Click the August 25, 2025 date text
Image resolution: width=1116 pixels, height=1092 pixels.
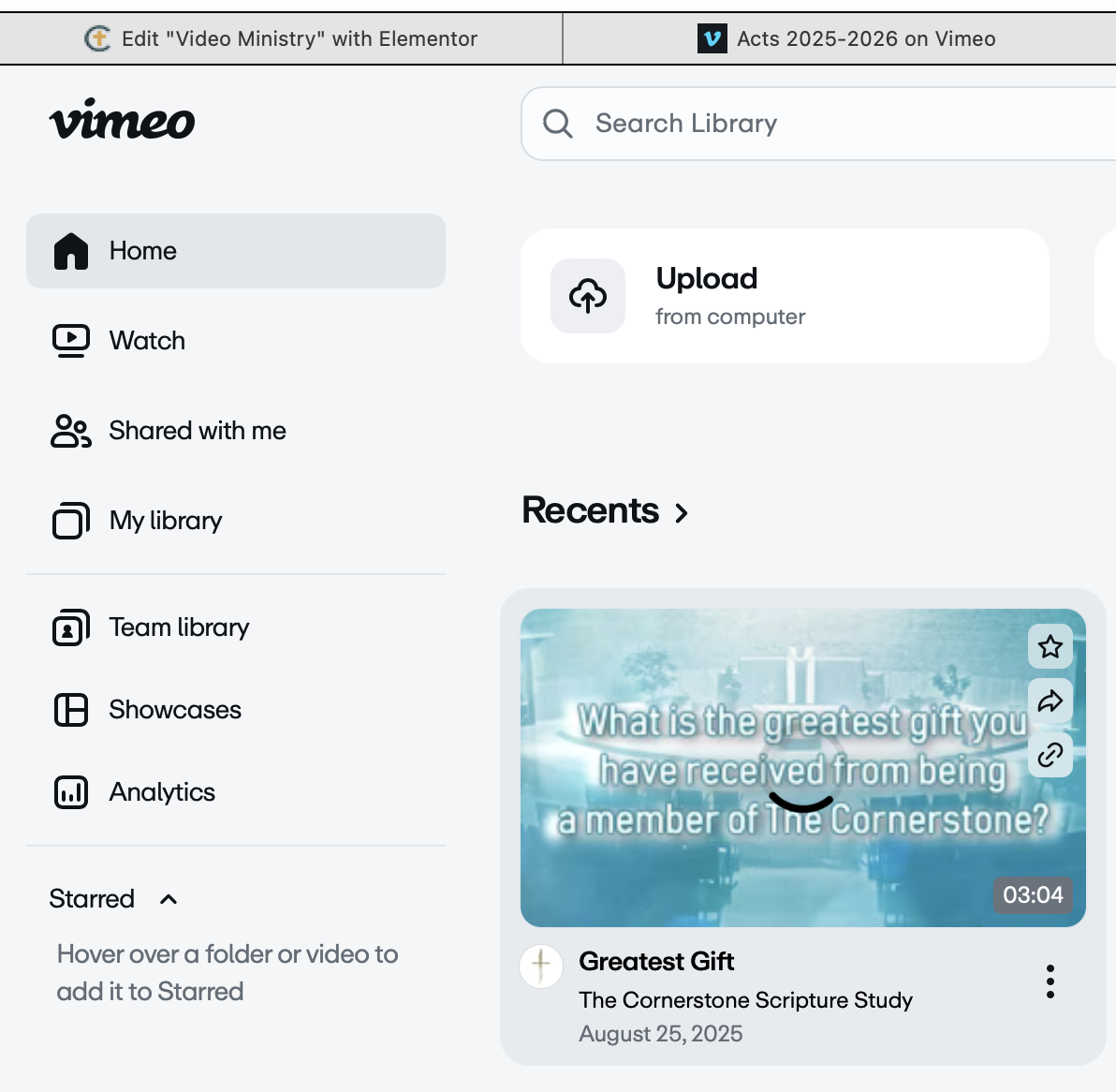coord(660,1034)
